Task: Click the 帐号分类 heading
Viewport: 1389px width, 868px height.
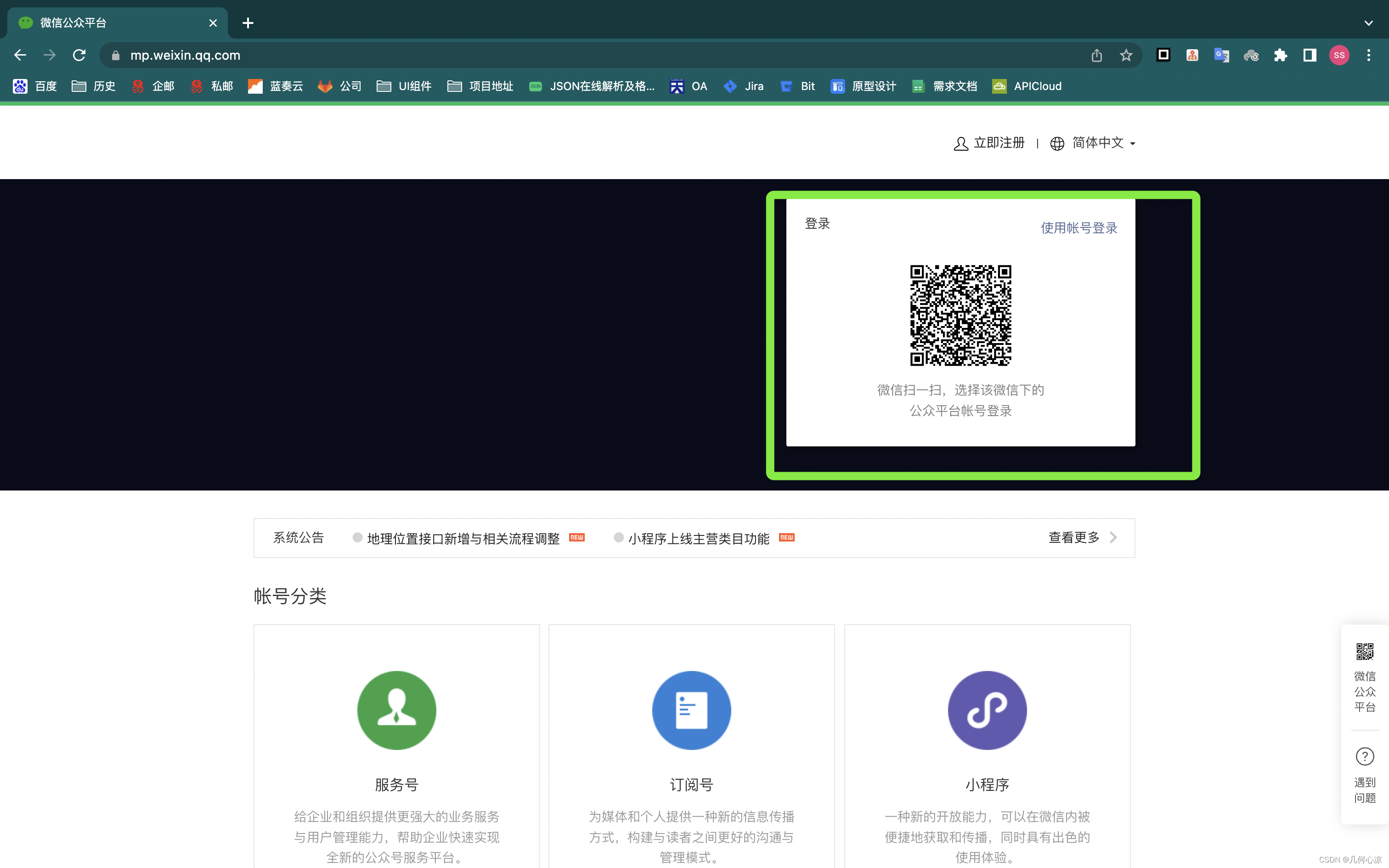Action: pos(290,596)
